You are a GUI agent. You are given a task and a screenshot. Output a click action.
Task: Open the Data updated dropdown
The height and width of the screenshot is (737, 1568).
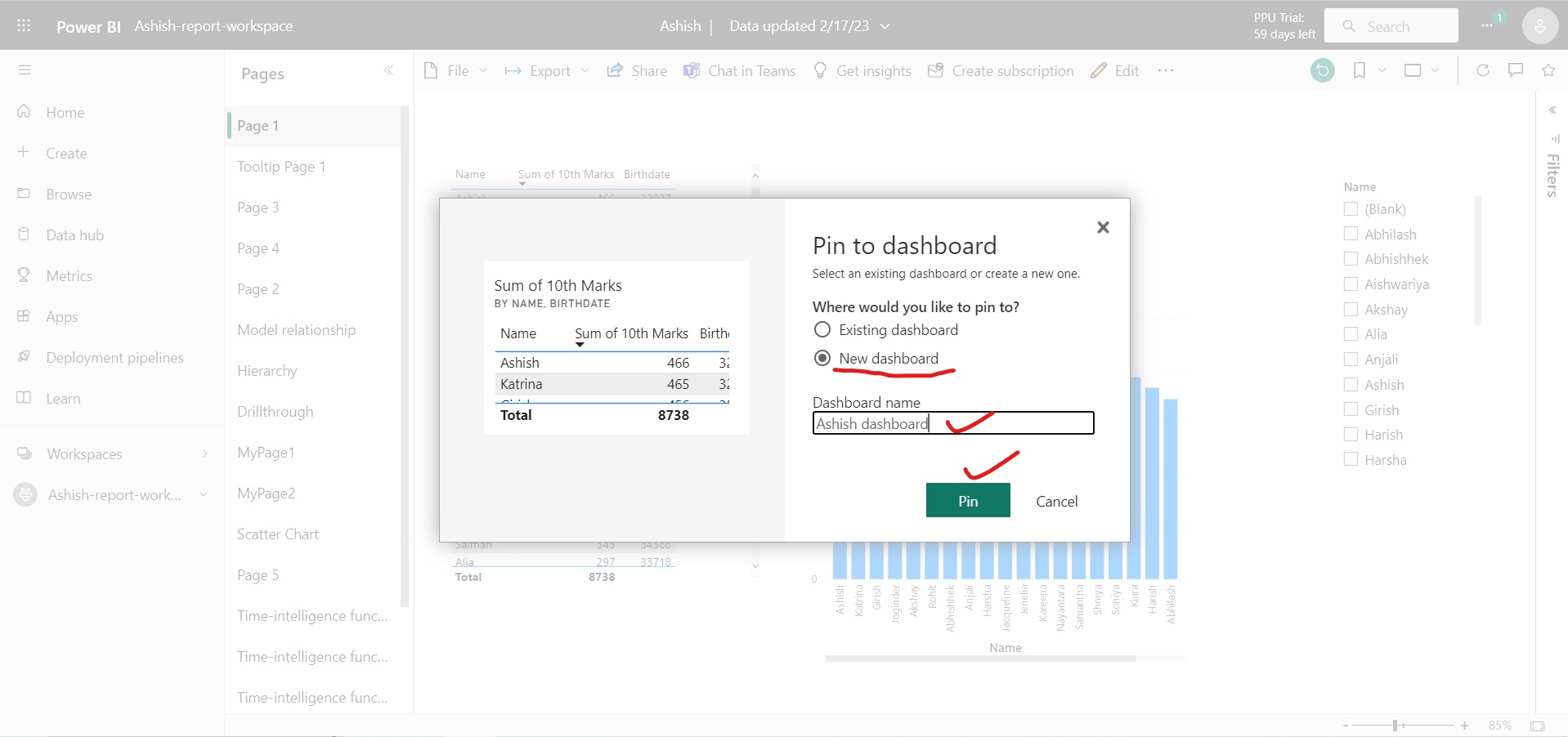click(x=885, y=25)
